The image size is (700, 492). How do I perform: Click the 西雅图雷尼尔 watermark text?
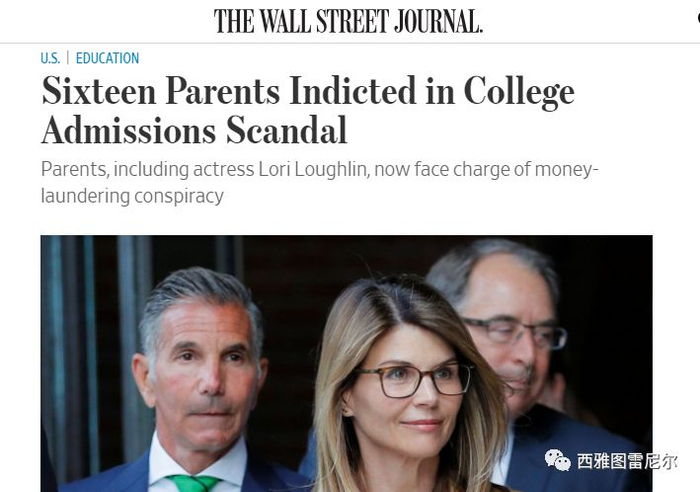point(627,461)
